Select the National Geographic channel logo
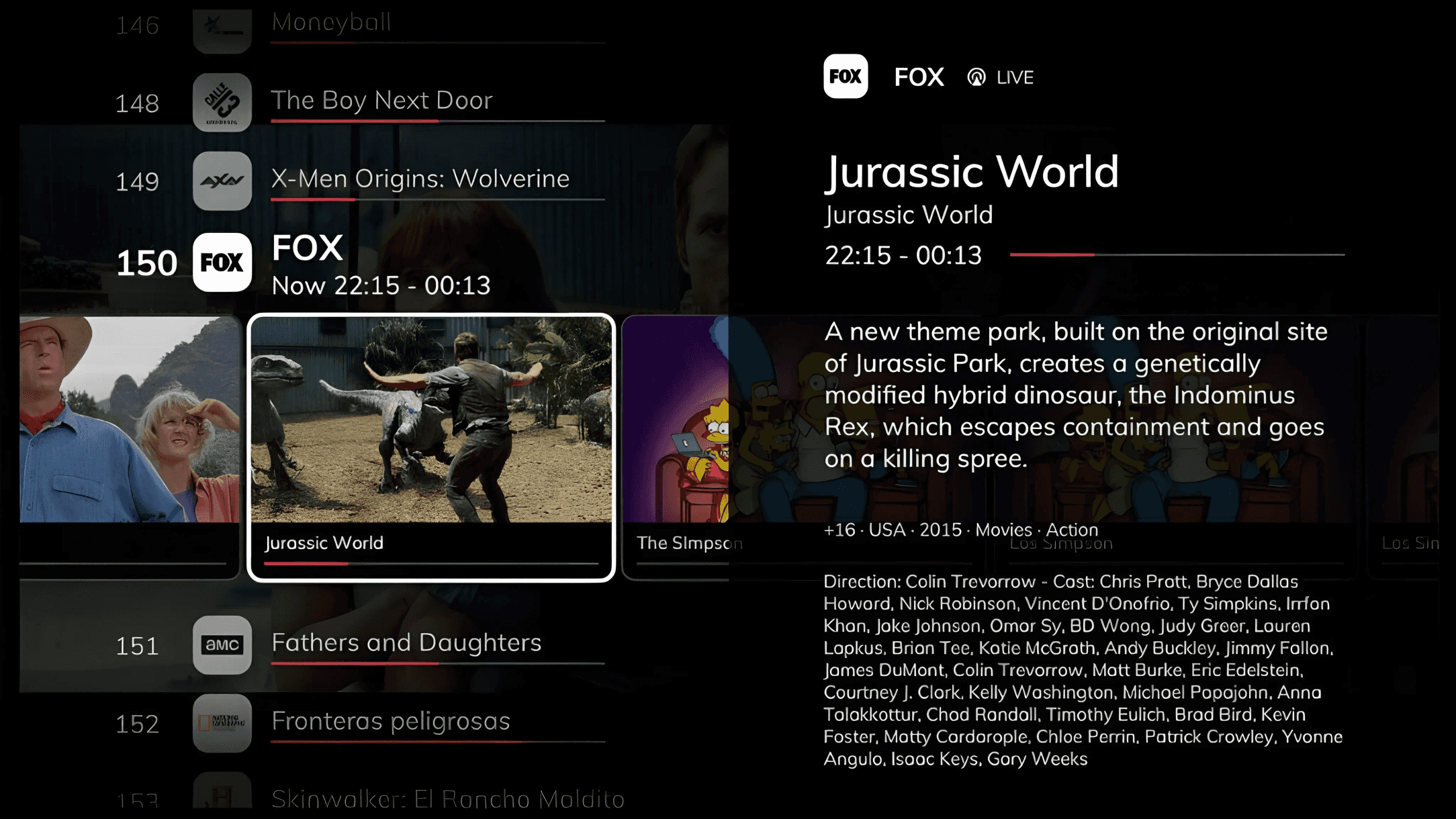Screen dimensions: 1456x819 click(222, 723)
